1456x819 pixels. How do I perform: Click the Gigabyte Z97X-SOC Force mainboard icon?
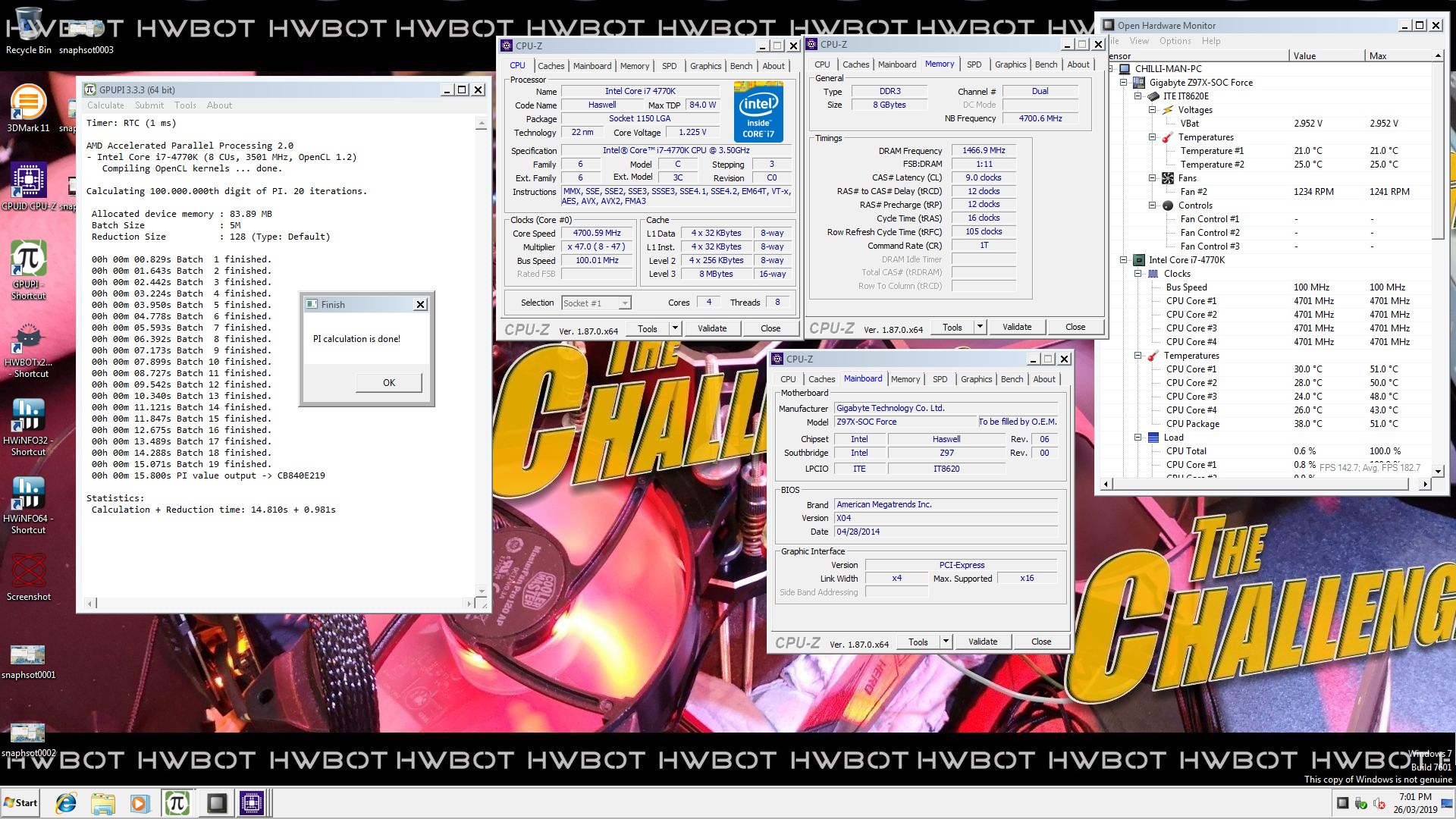1139,82
